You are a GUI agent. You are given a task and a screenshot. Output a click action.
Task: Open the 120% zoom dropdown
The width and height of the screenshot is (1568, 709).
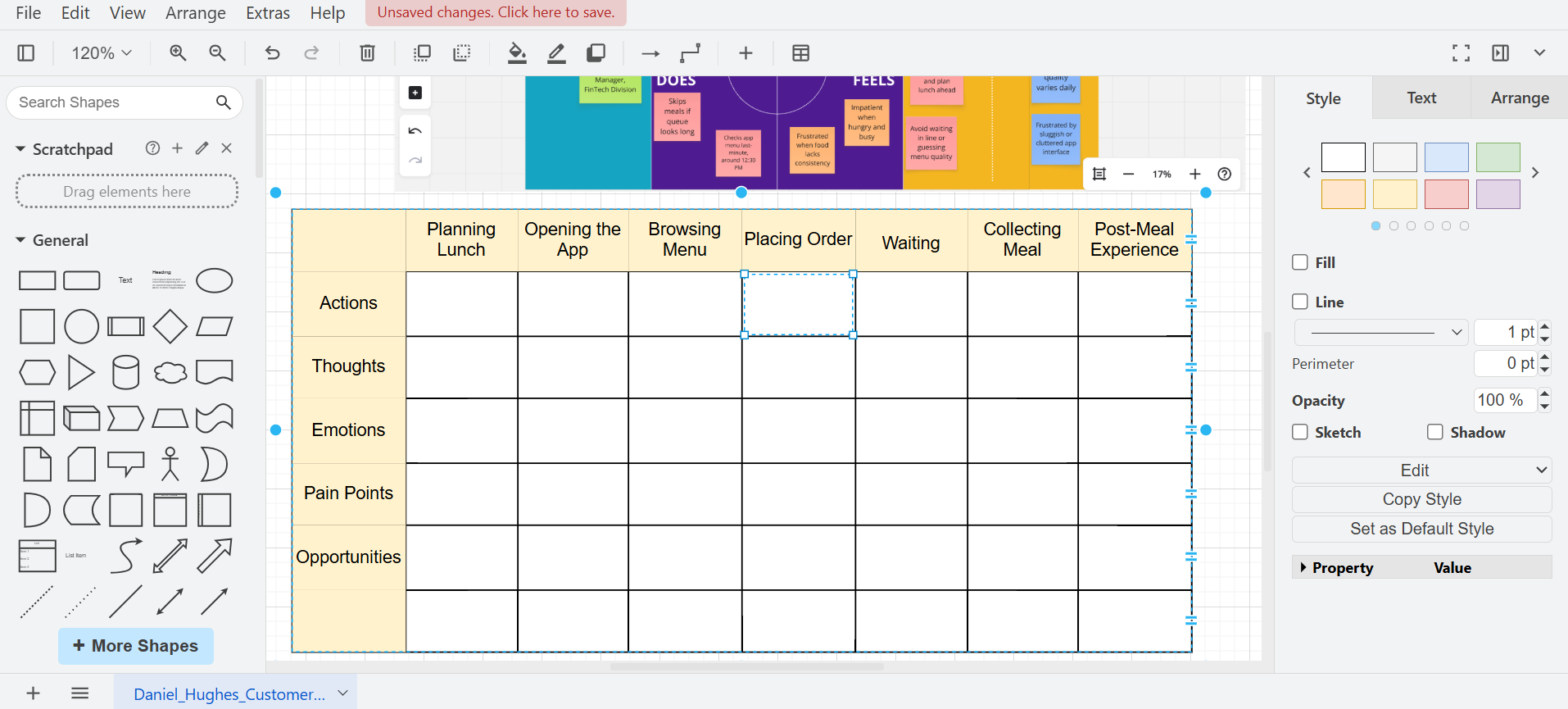tap(102, 53)
